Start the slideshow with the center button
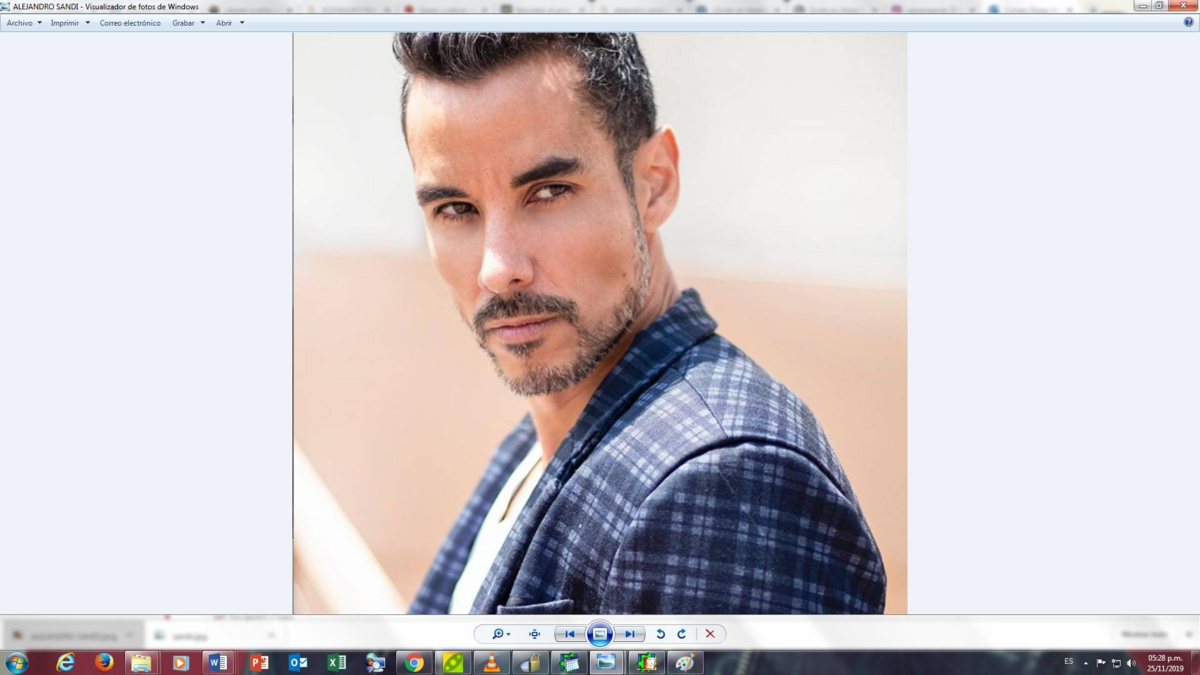The image size is (1200, 675). [600, 634]
